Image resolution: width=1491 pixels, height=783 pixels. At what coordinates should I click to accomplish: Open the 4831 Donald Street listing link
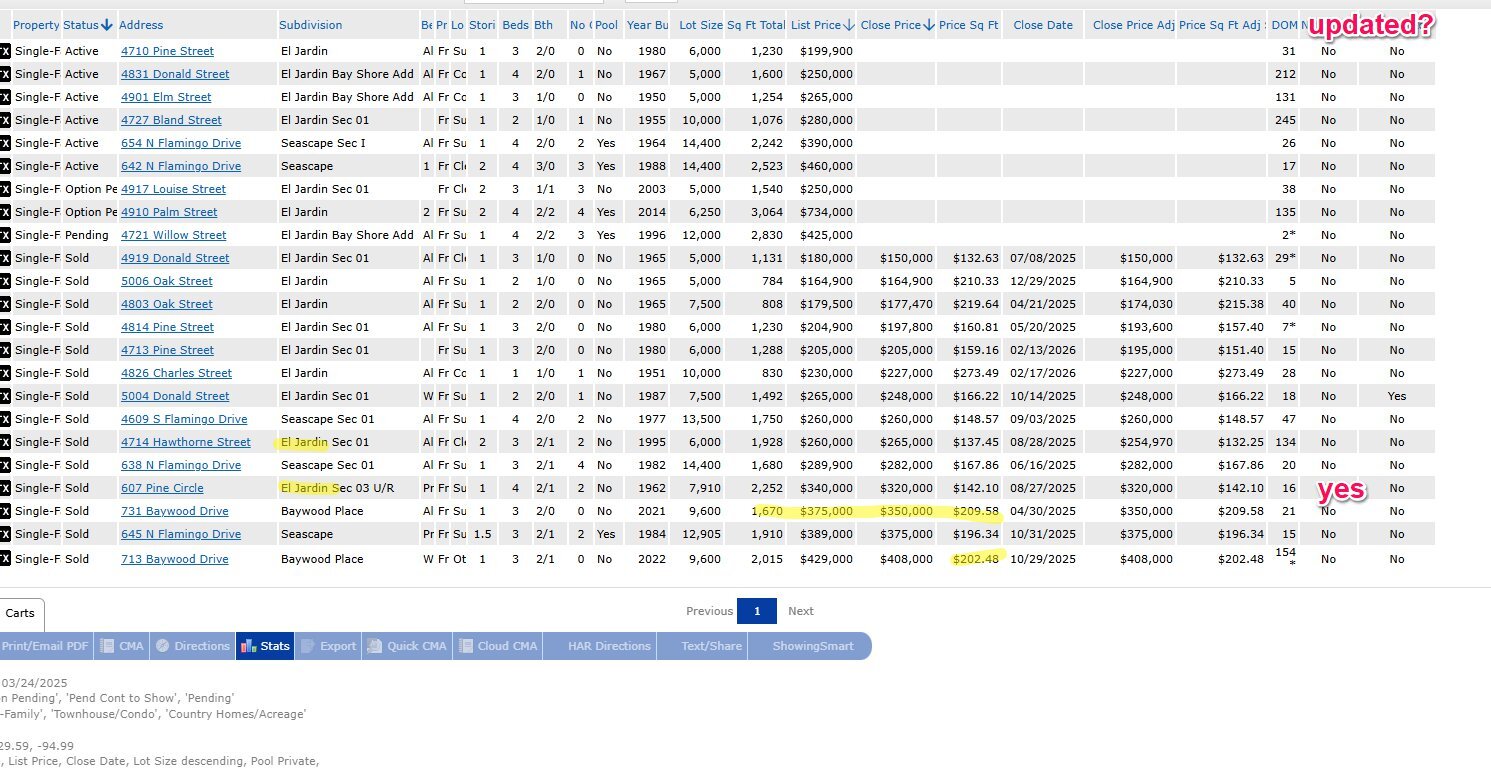175,74
